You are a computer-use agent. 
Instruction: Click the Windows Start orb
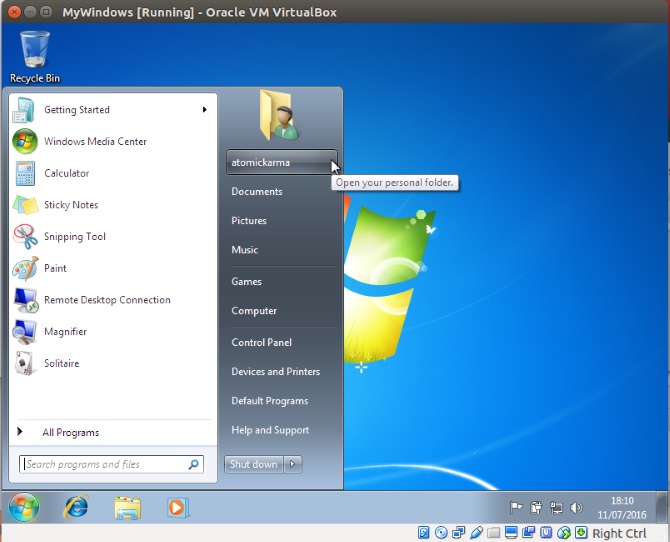click(24, 507)
